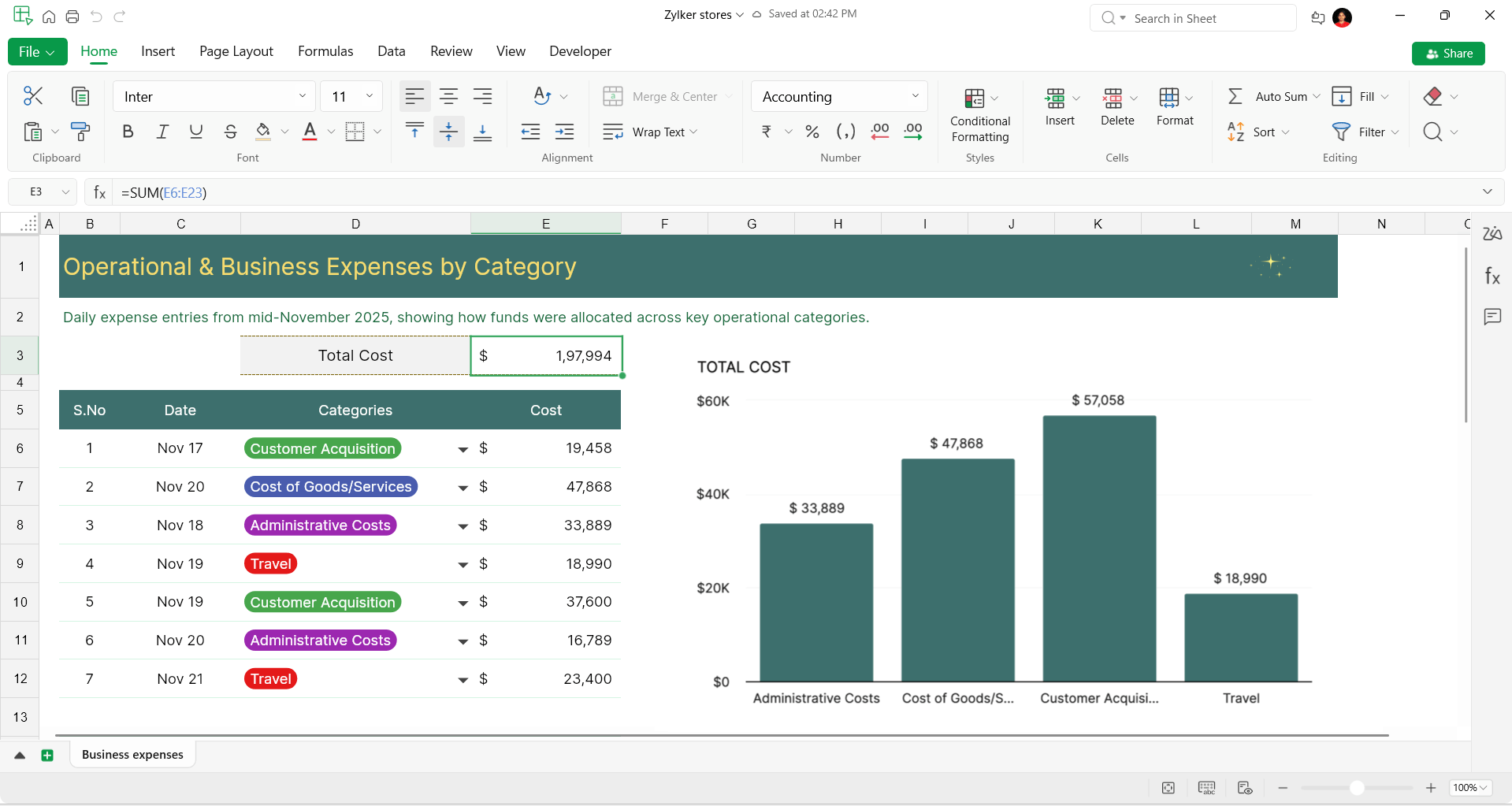Open Zia assistant from the right sidebar
This screenshot has height=806, width=1512.
click(x=1492, y=233)
